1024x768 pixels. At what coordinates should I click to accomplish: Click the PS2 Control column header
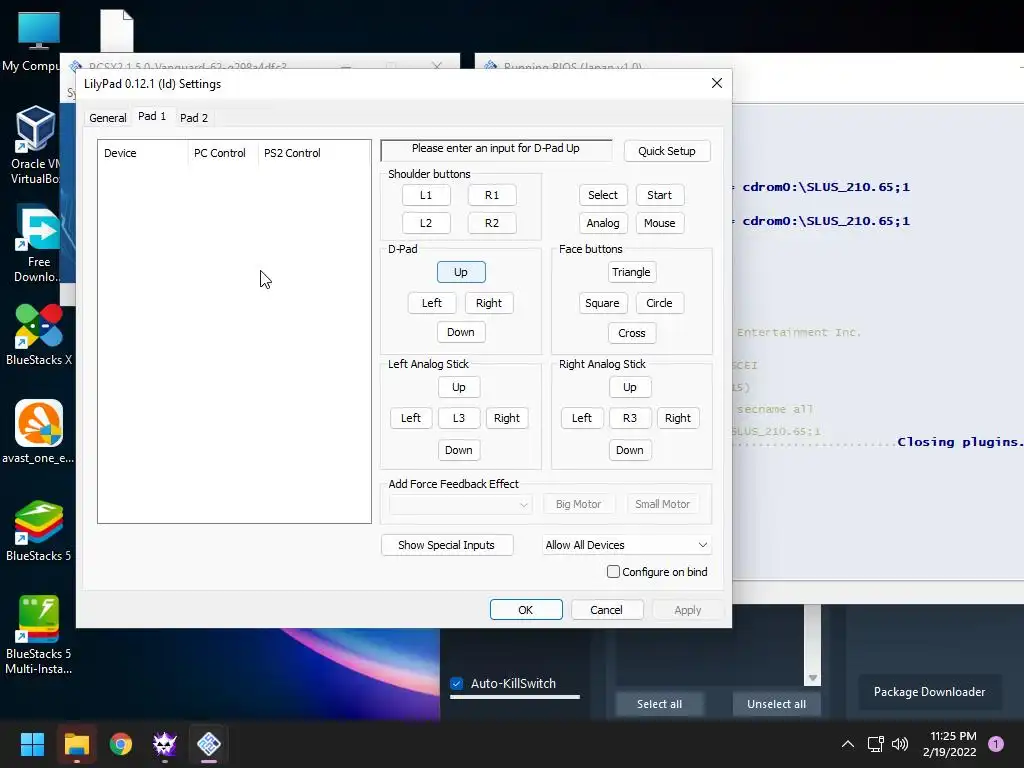313,153
